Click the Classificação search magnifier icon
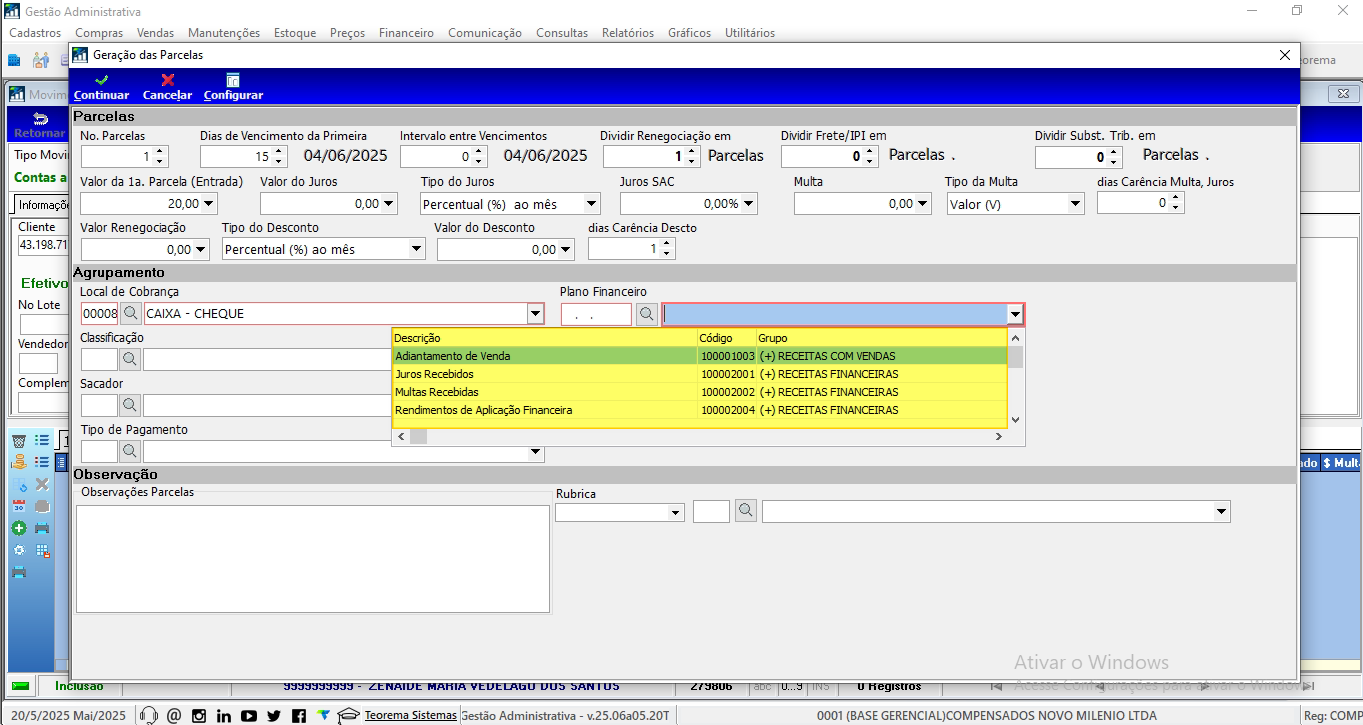The image size is (1363, 725). click(130, 360)
